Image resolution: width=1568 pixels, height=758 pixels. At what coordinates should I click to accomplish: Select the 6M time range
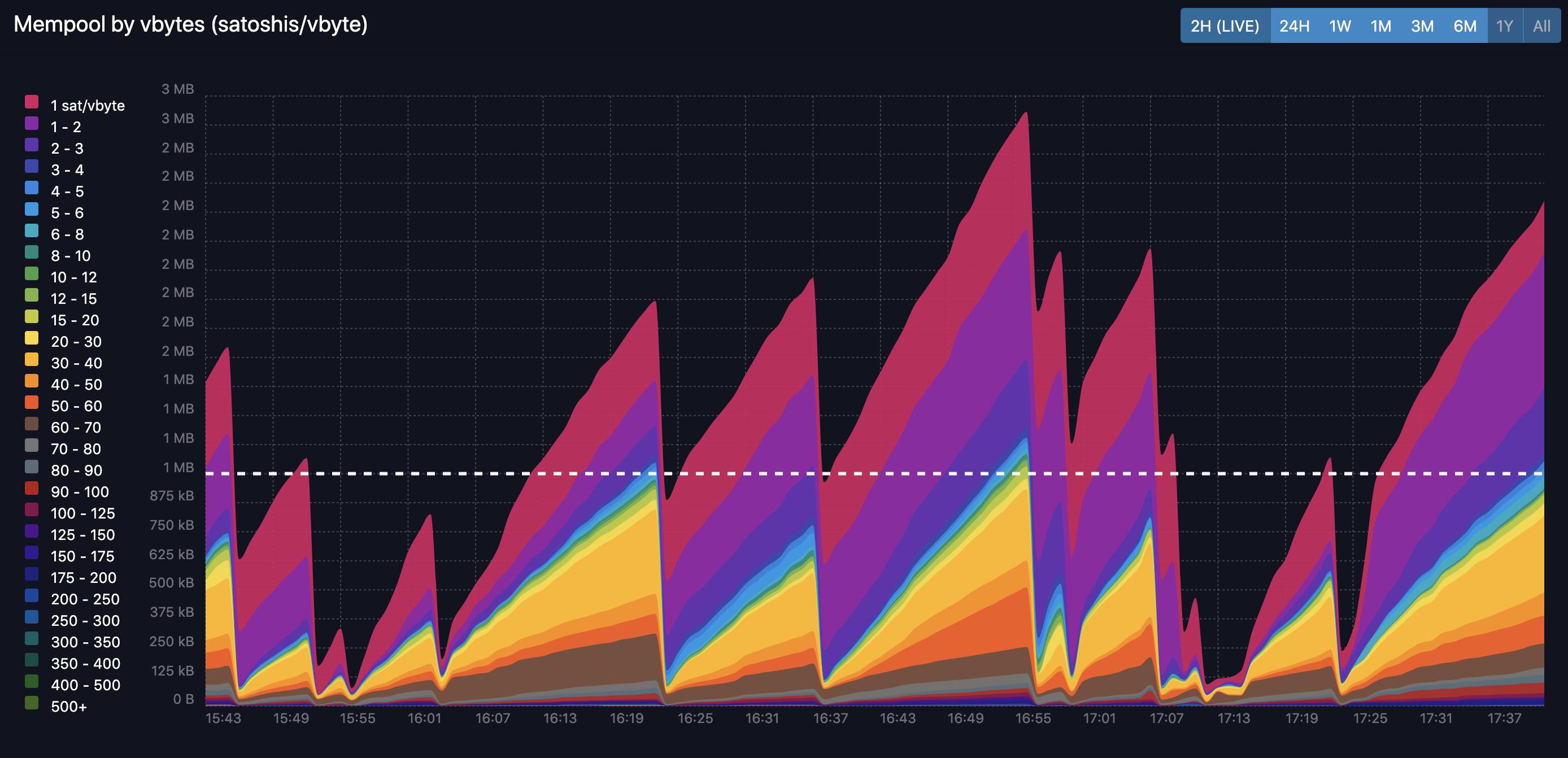(x=1465, y=26)
